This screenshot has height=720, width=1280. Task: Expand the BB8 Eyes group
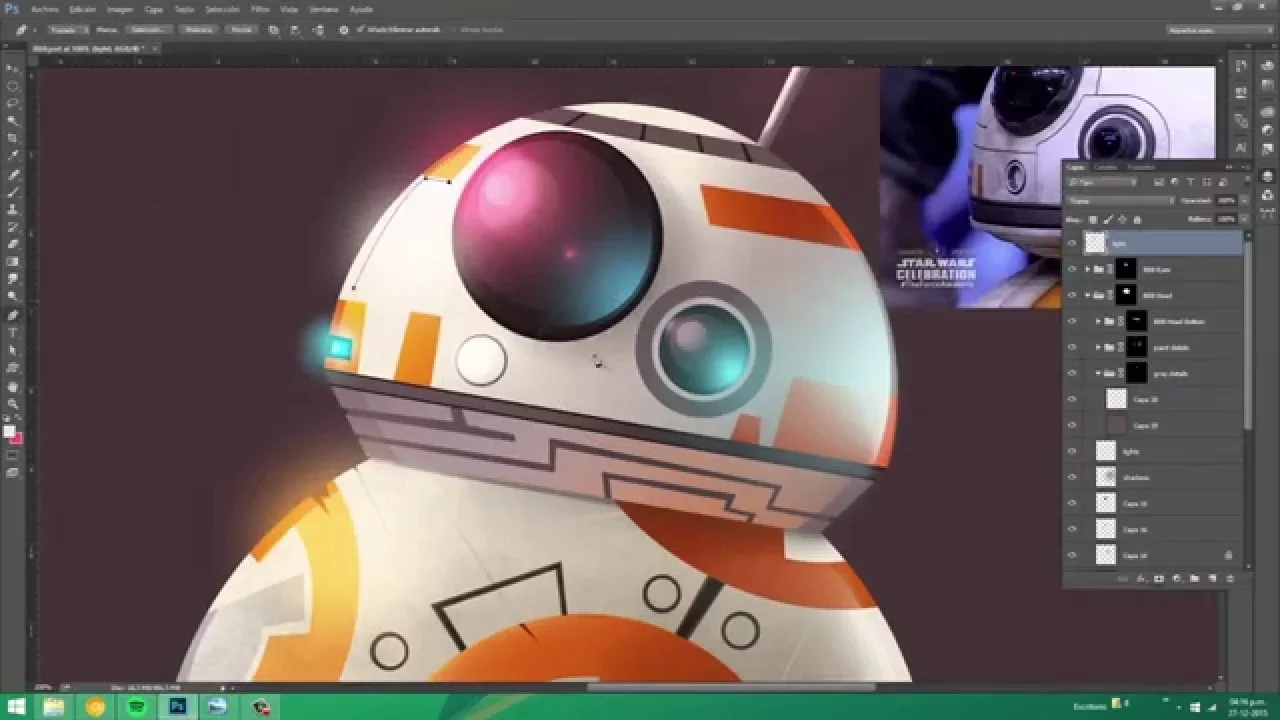[x=1087, y=269]
